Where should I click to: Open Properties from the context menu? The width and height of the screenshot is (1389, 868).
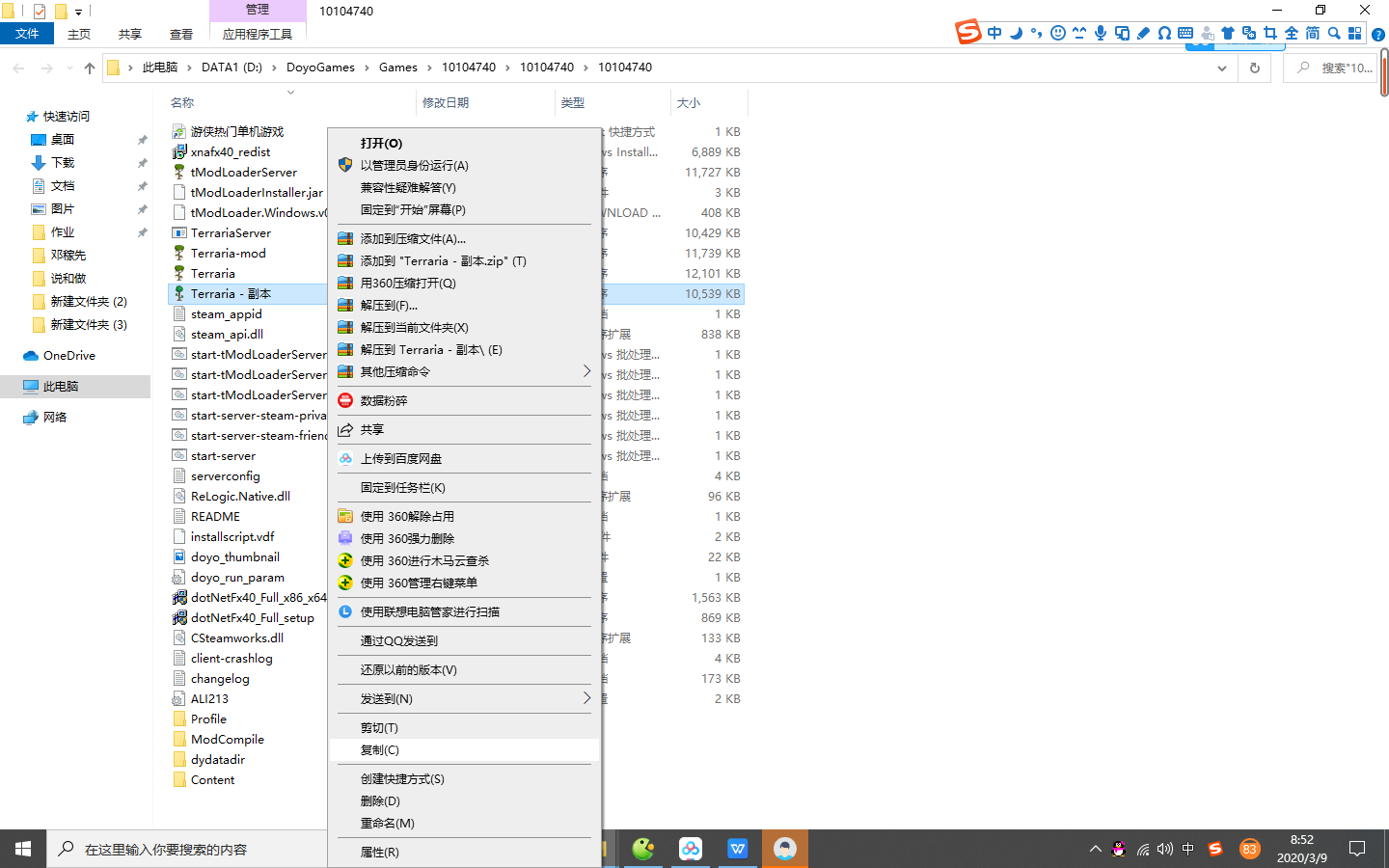click(464, 853)
